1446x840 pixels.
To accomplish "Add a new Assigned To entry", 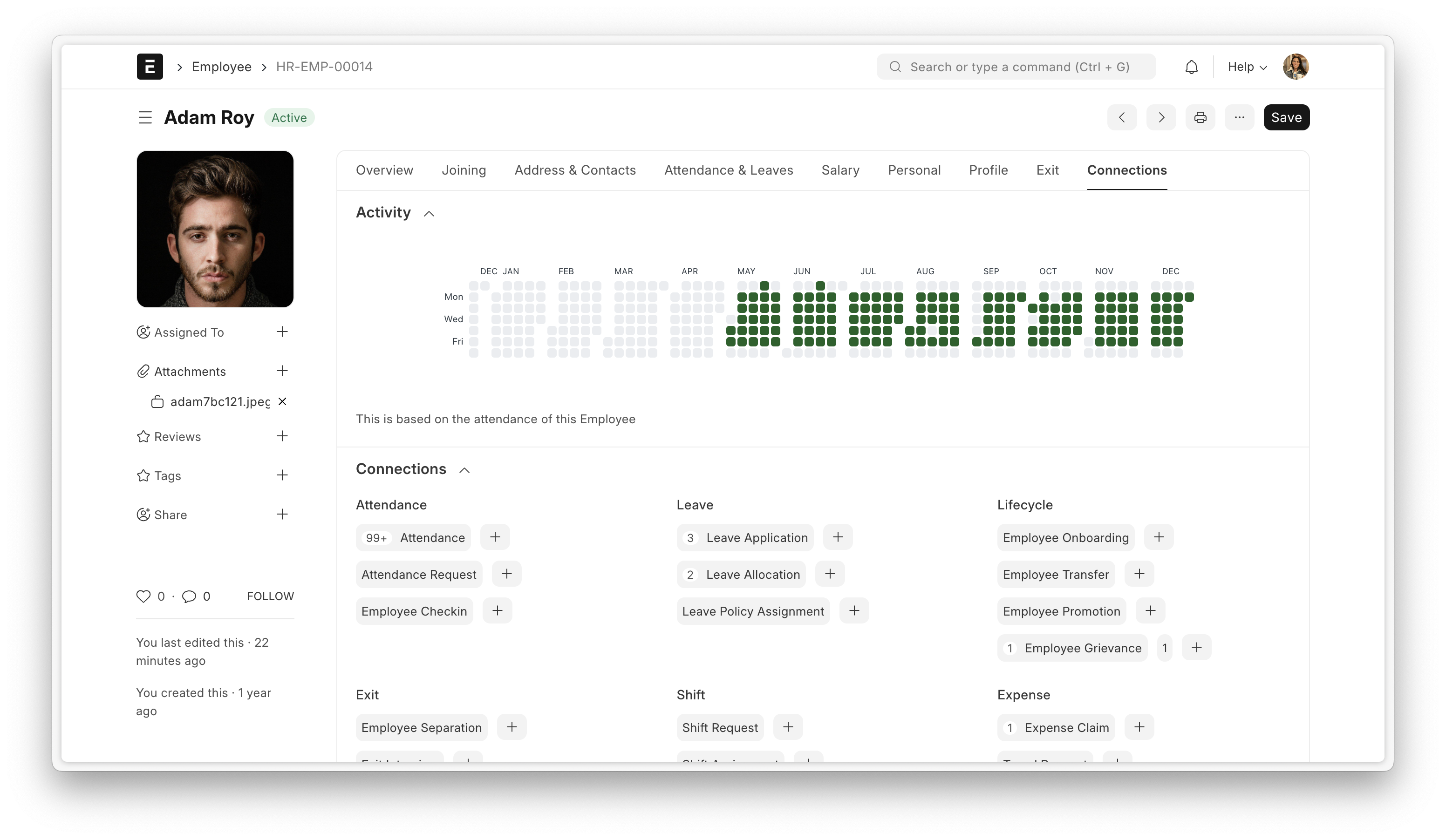I will (282, 332).
